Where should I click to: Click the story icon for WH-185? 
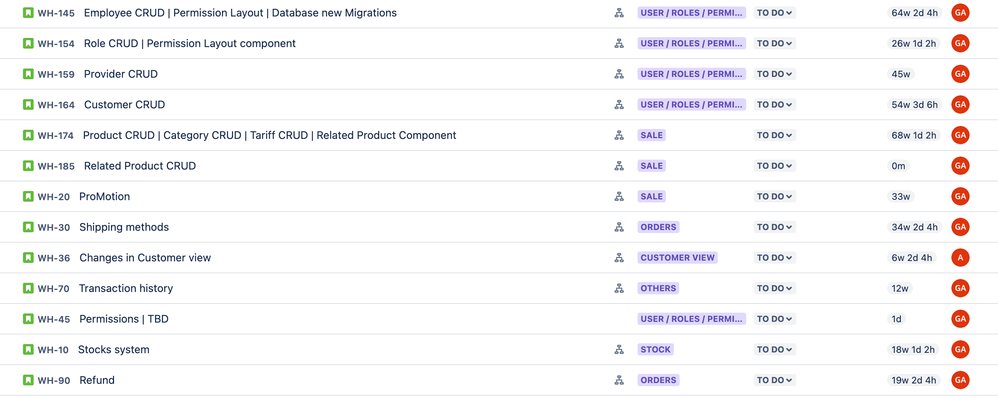click(x=28, y=166)
